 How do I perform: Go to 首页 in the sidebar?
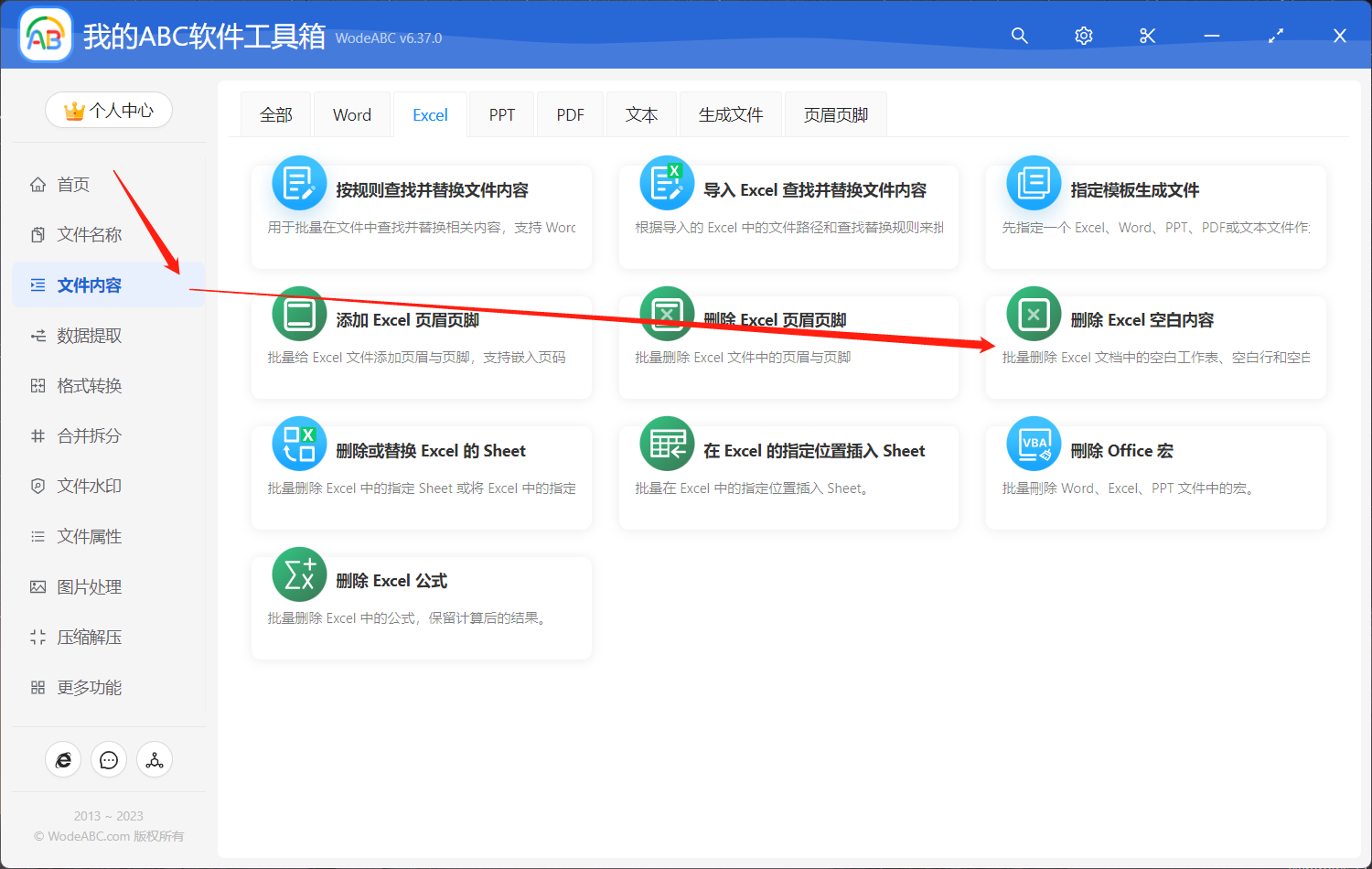[73, 185]
